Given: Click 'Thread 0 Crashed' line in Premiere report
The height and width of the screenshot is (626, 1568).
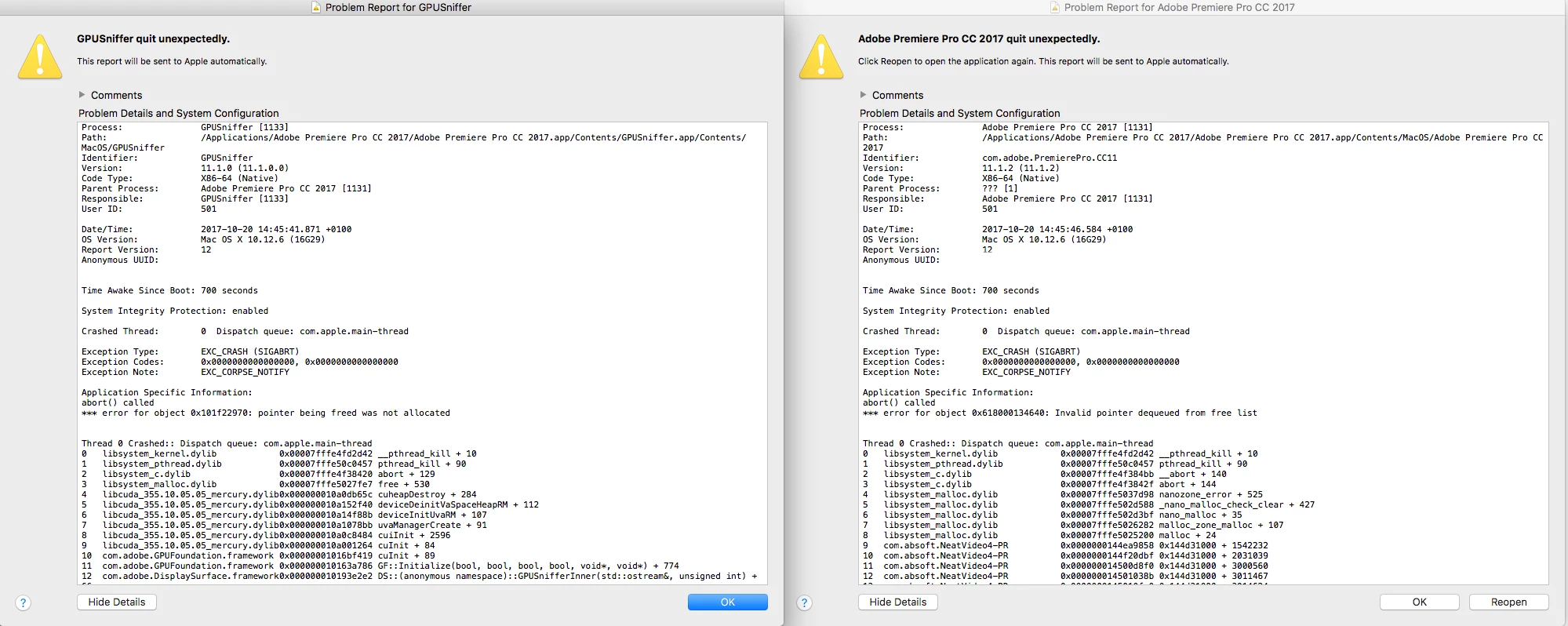Looking at the screenshot, I should coord(1008,443).
